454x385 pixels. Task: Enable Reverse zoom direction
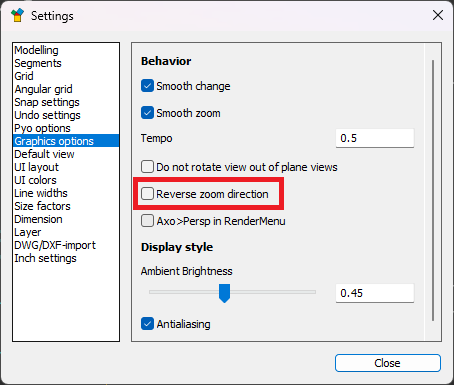[147, 194]
